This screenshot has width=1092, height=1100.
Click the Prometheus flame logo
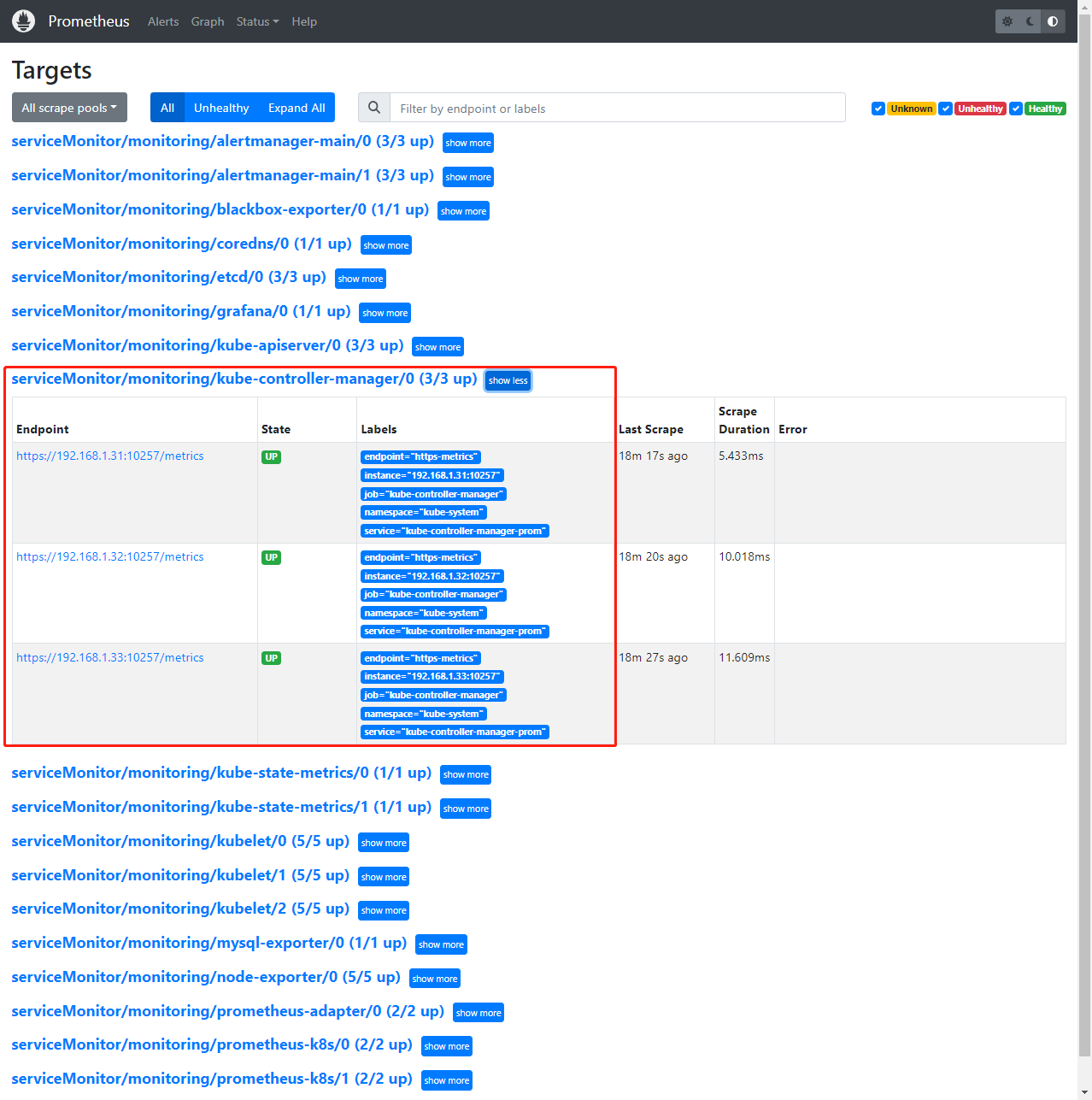tap(24, 21)
